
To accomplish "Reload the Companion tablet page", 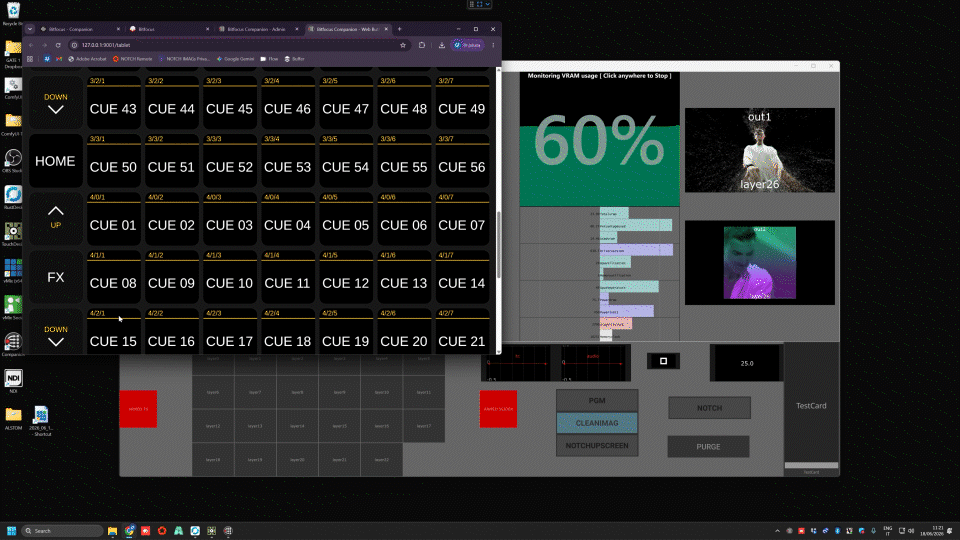I will point(58,45).
